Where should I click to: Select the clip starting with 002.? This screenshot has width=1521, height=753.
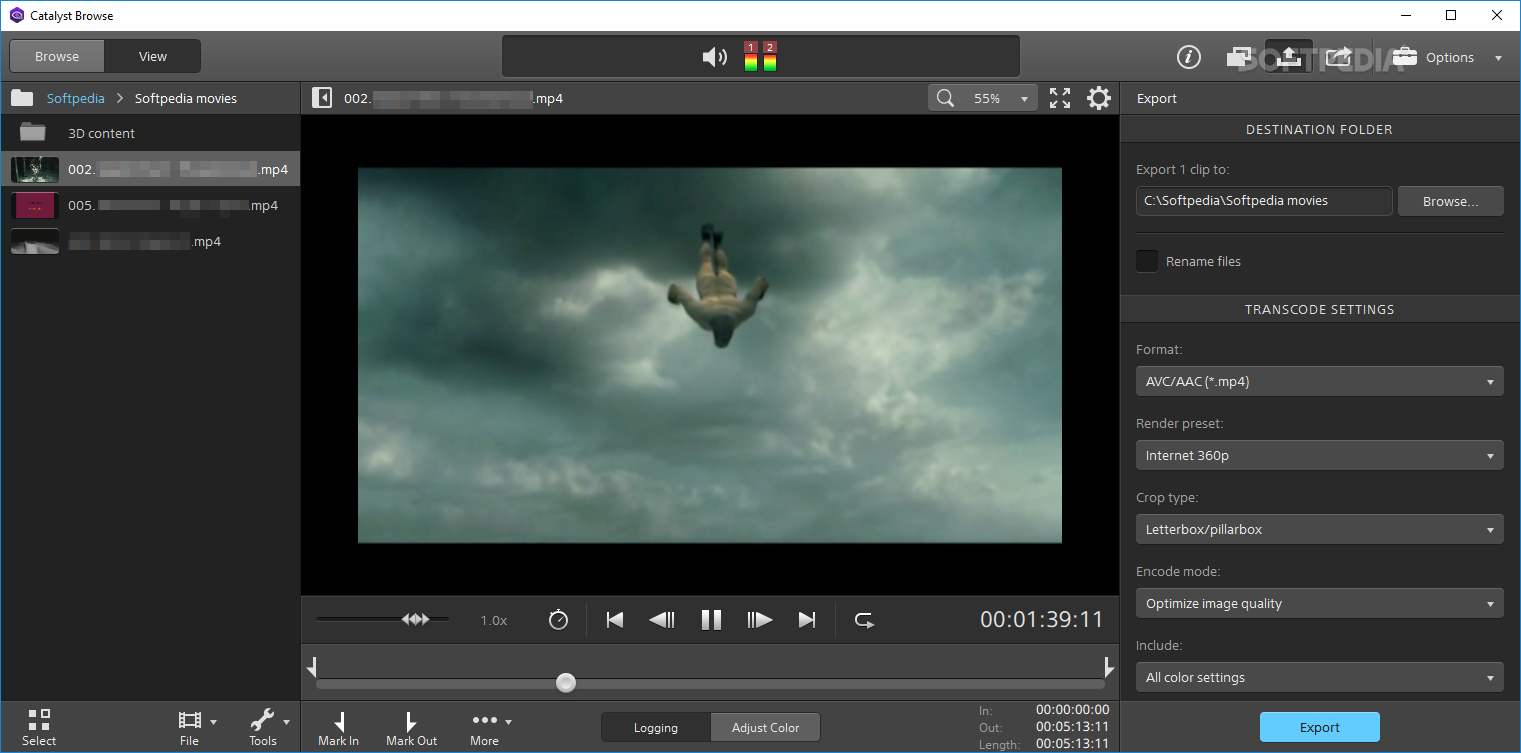(150, 169)
